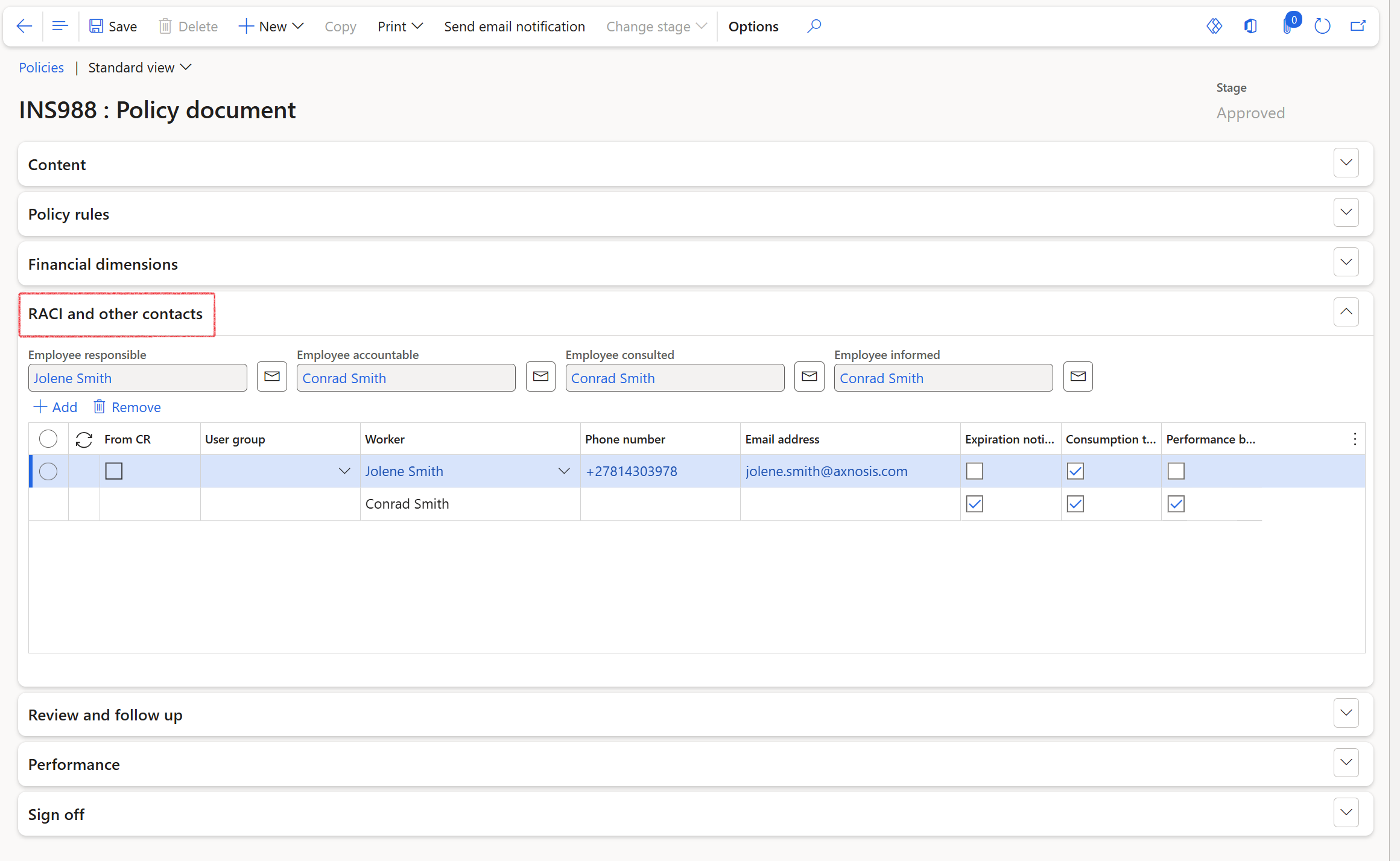
Task: Open the Print menu
Action: (400, 26)
